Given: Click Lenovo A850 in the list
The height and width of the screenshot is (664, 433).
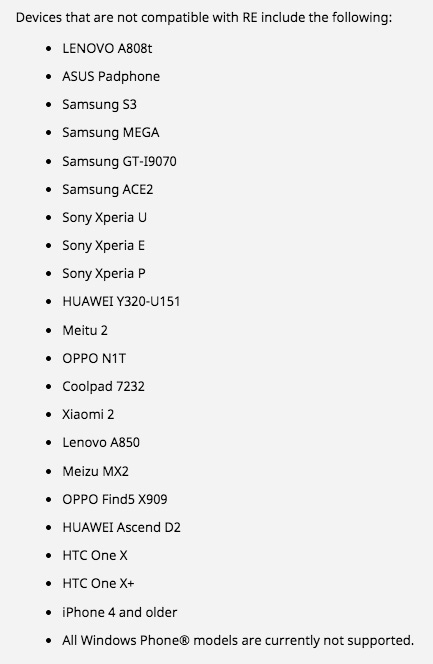Looking at the screenshot, I should (x=101, y=443).
